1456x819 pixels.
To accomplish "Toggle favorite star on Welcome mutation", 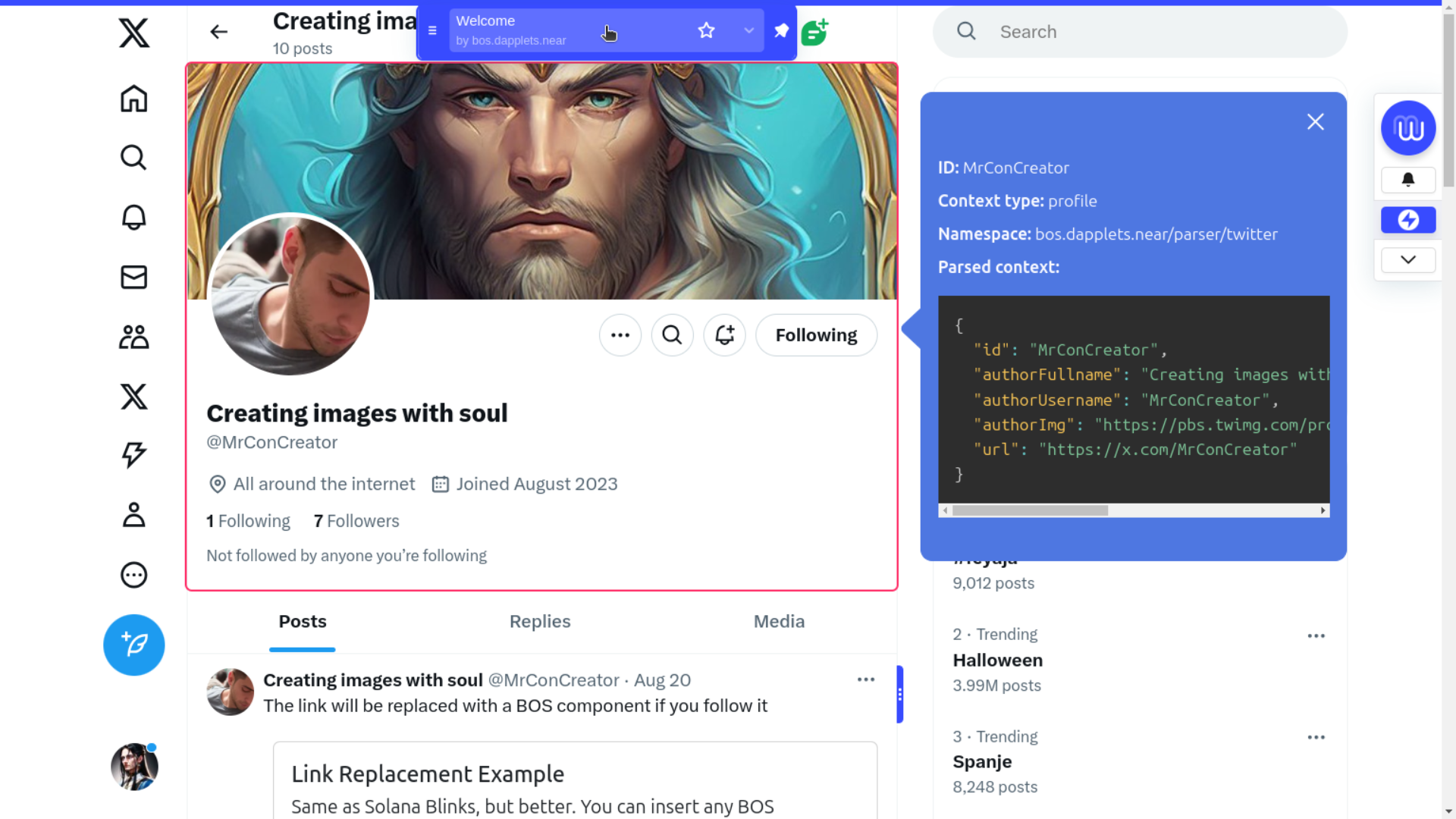I will click(706, 30).
